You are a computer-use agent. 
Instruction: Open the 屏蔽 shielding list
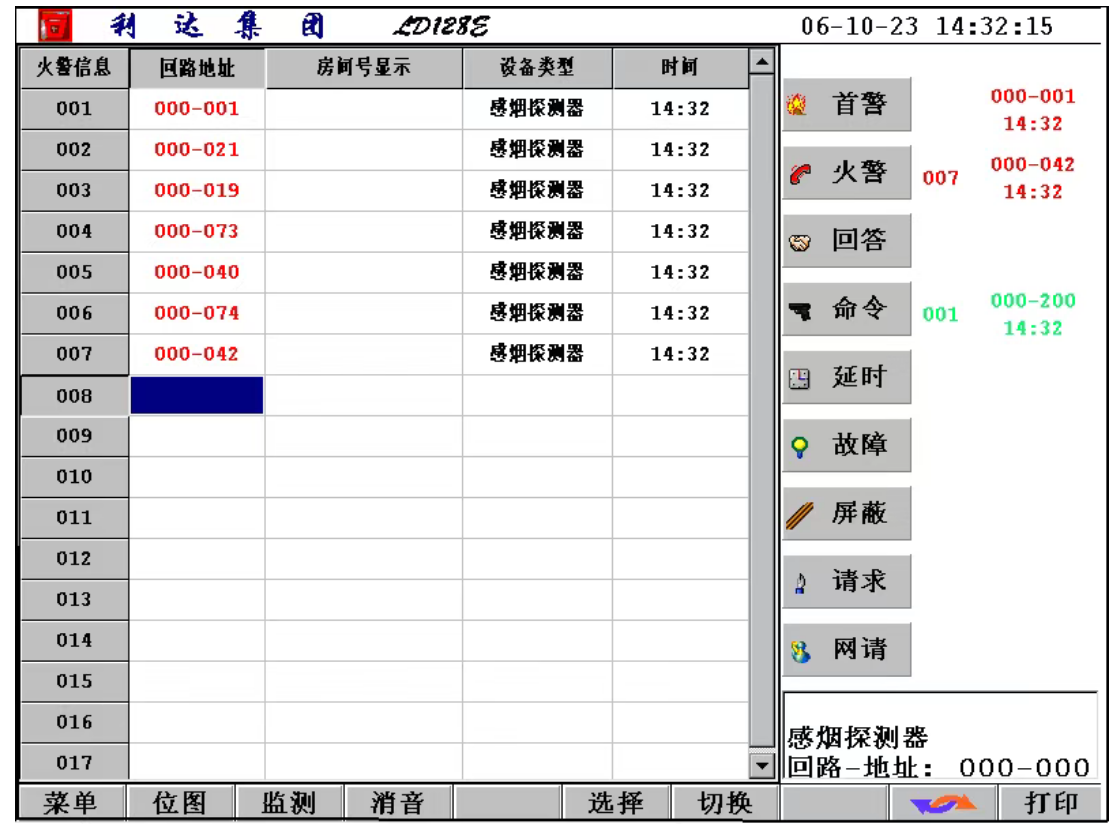pyautogui.click(x=846, y=513)
